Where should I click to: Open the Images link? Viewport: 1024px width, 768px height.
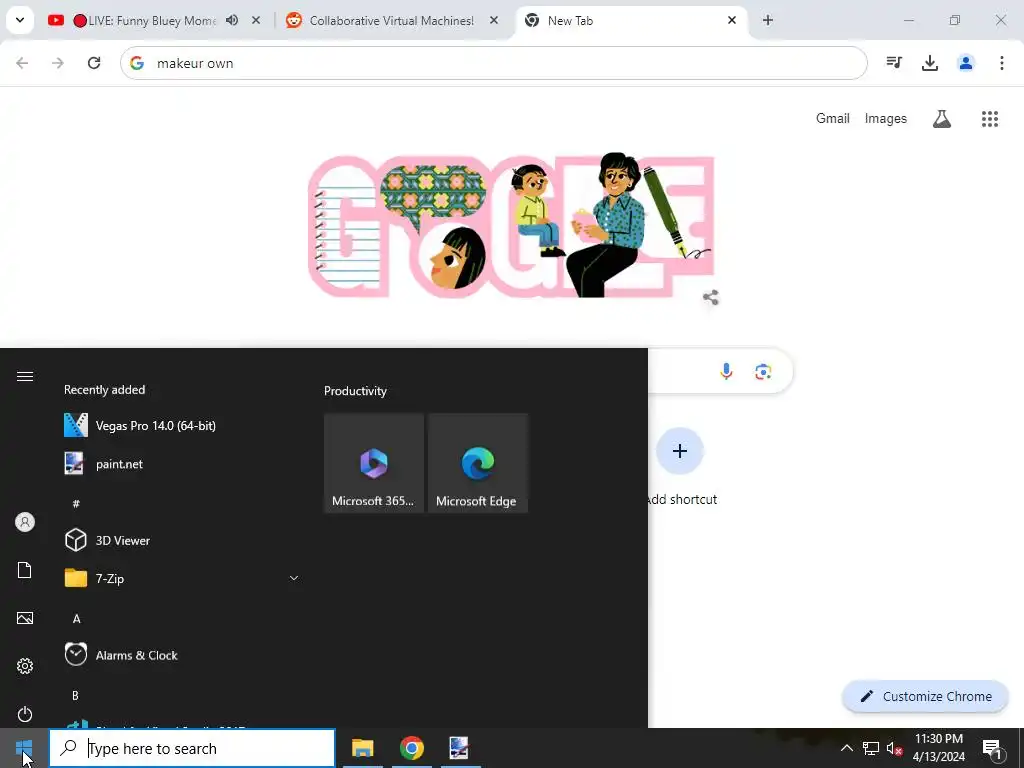tap(886, 119)
